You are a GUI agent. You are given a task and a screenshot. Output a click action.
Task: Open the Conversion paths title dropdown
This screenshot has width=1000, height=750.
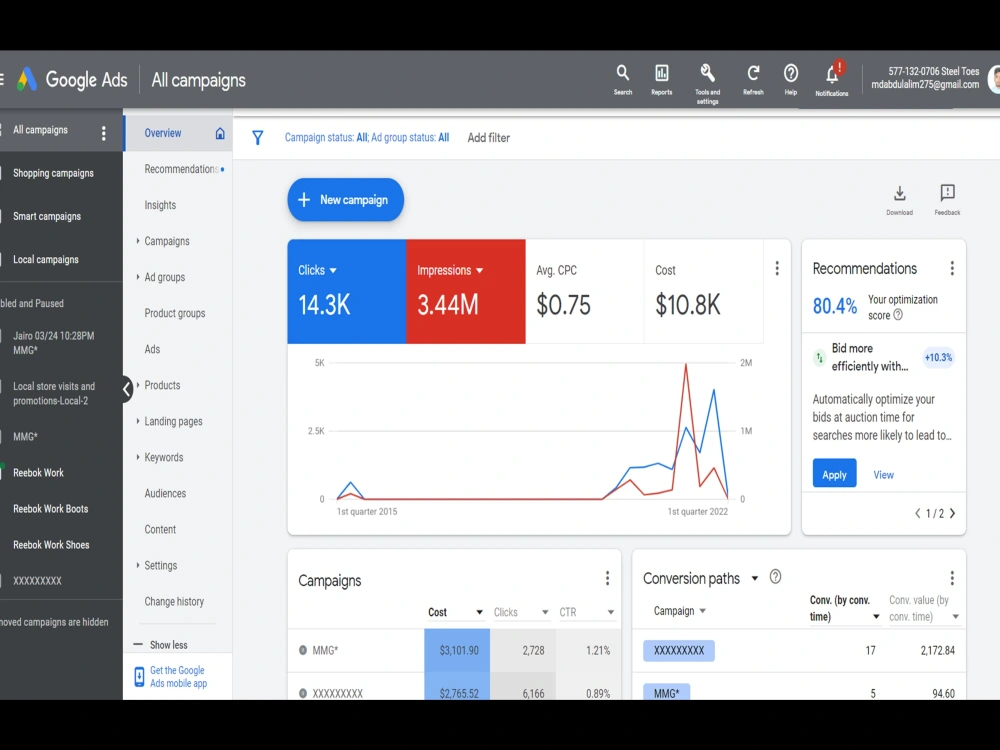754,578
